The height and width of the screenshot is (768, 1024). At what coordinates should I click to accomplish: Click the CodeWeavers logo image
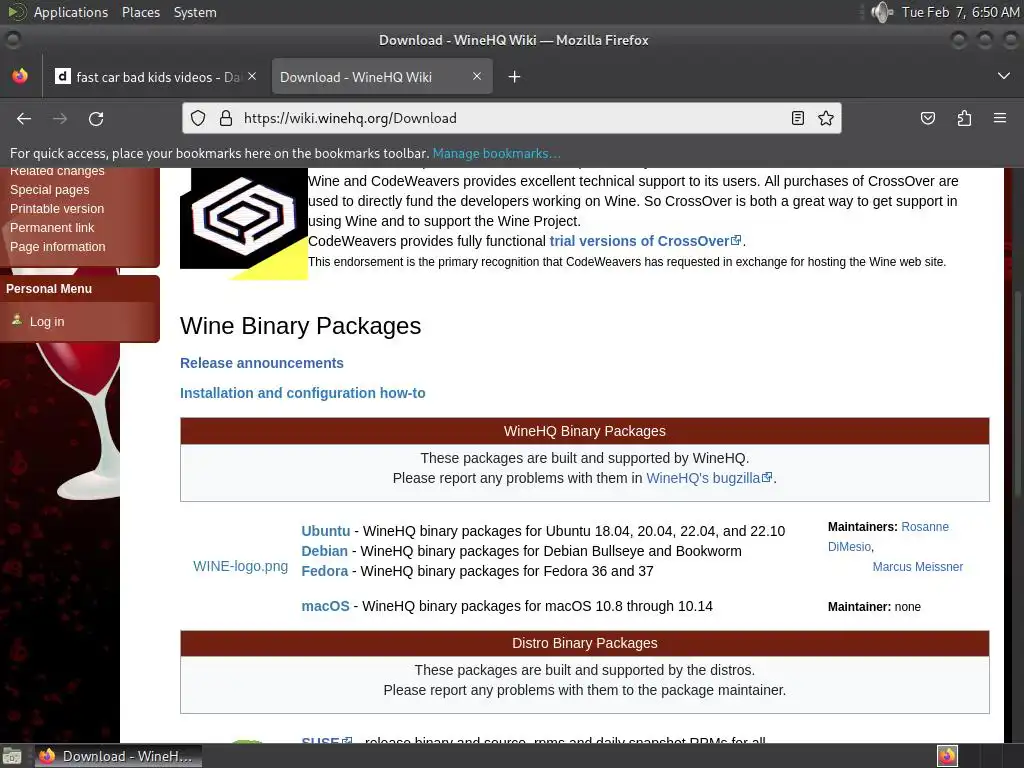click(244, 223)
